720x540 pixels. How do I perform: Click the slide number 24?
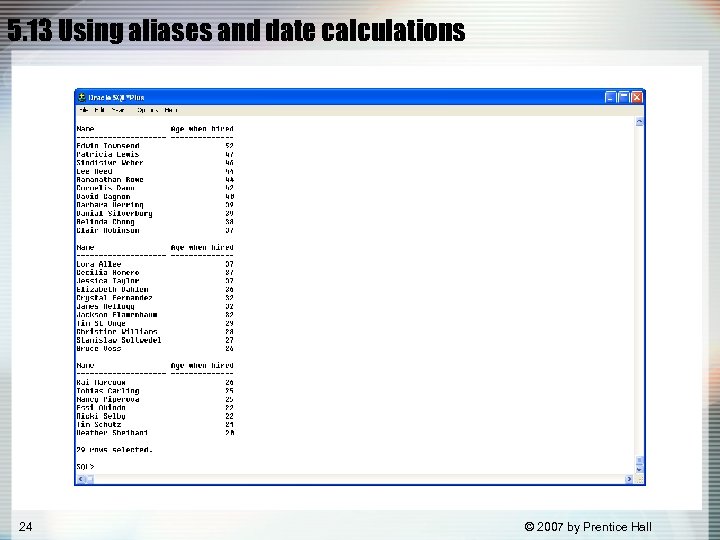(x=25, y=526)
